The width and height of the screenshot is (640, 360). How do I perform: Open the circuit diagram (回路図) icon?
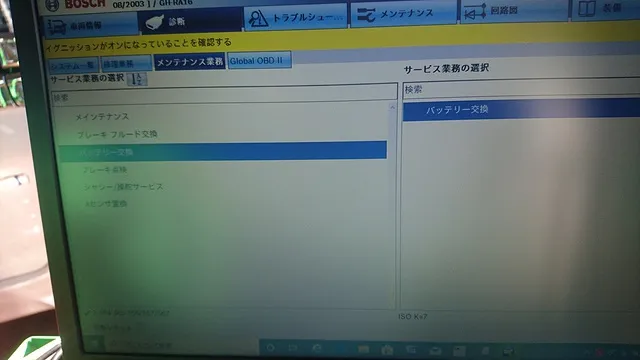click(x=475, y=12)
